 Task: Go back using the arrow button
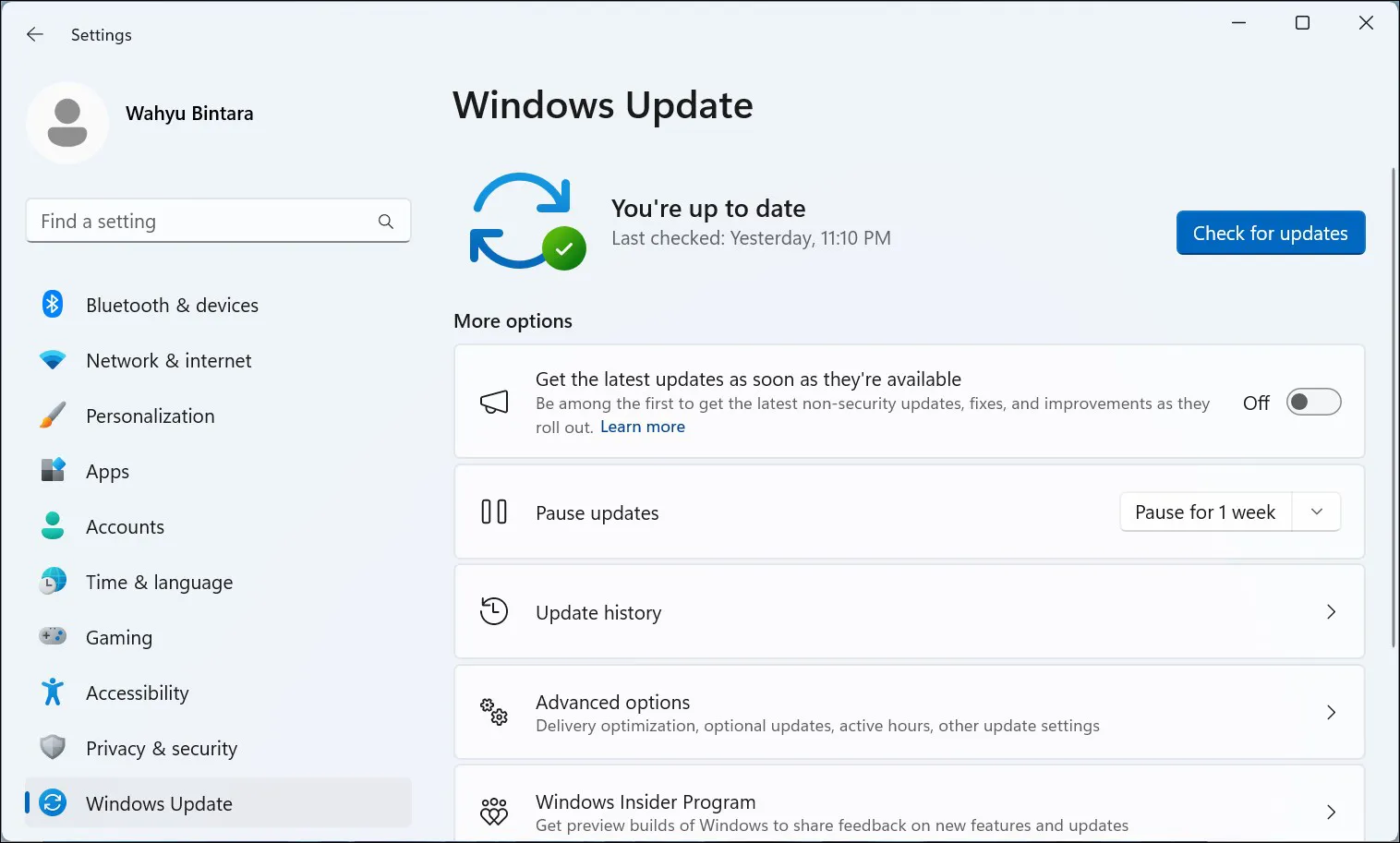point(34,34)
